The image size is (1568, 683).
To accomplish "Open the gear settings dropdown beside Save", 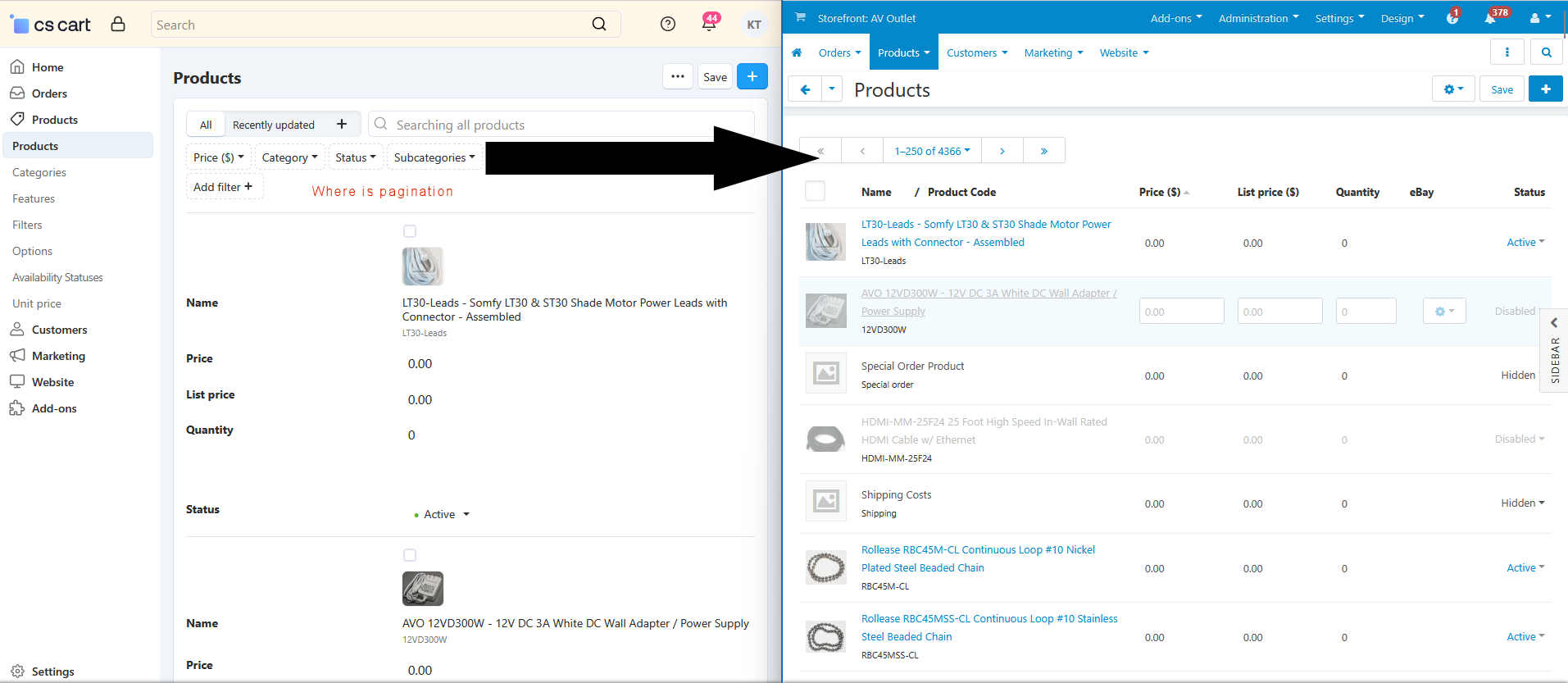I will click(x=1453, y=89).
